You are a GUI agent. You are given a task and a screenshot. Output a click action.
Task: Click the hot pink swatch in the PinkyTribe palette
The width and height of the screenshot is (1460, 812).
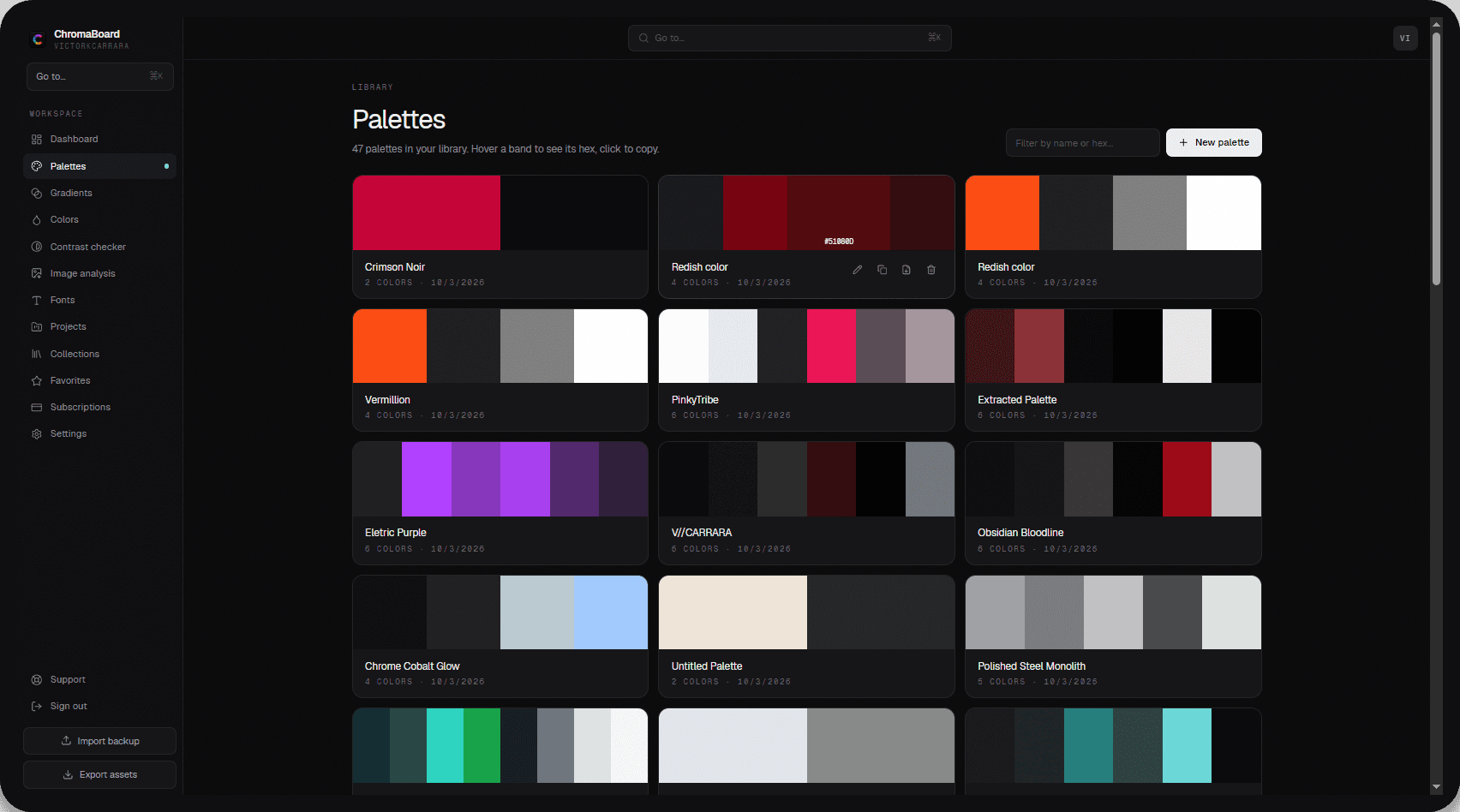click(831, 346)
